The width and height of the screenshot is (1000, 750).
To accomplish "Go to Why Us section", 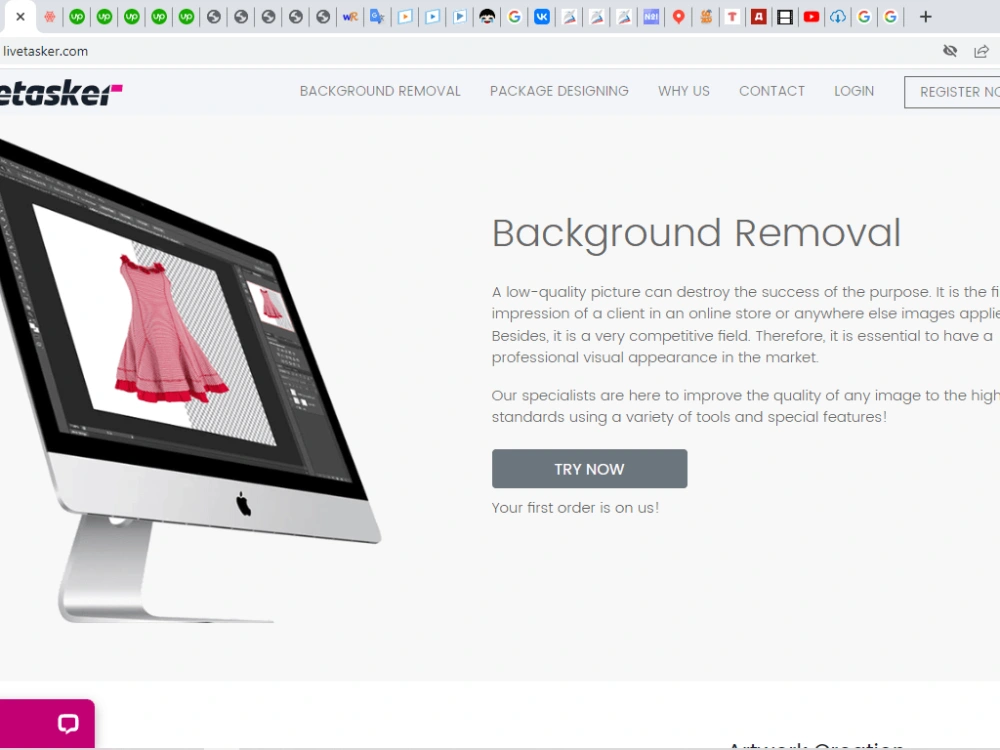I will [x=684, y=91].
